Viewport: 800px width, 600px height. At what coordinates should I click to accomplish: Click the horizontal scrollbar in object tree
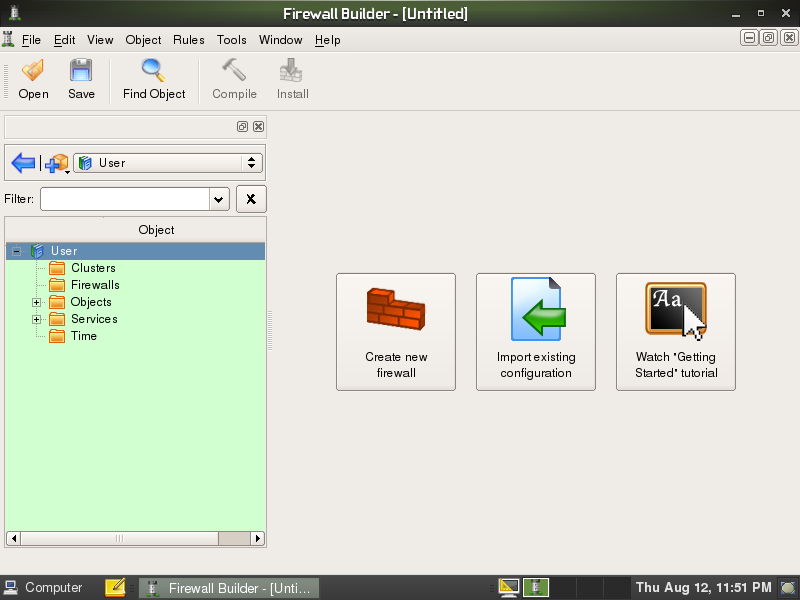(x=120, y=538)
